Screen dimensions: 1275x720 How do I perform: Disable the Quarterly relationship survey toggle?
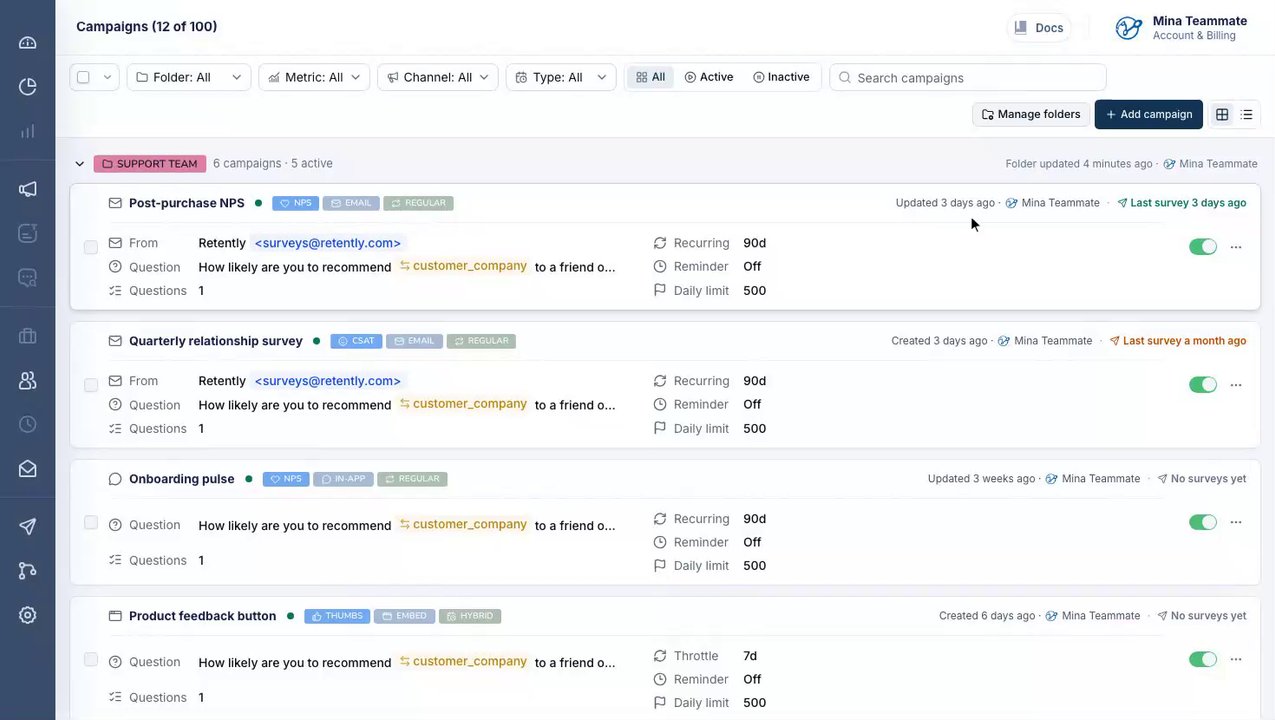1203,385
